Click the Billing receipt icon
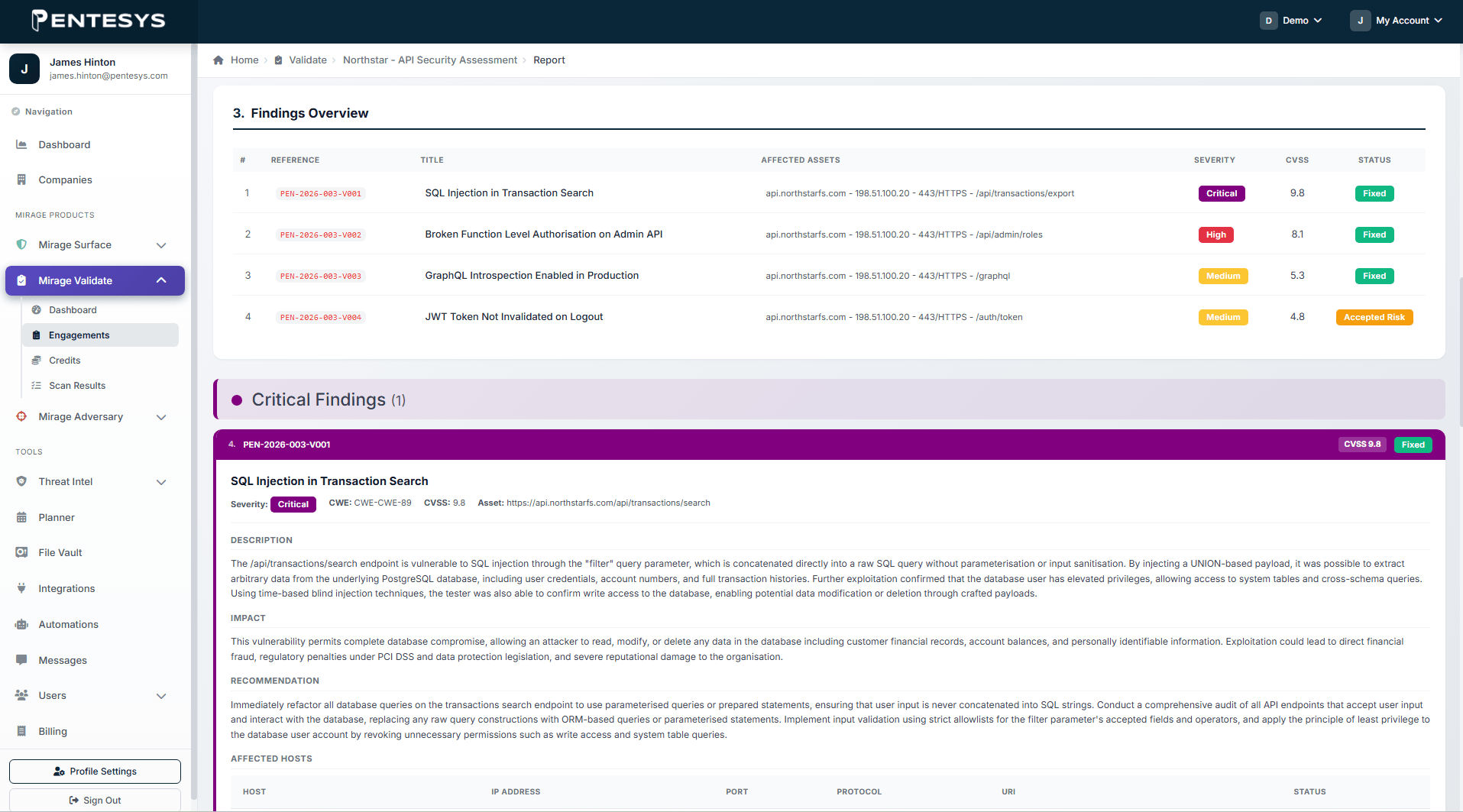This screenshot has width=1463, height=812. click(x=21, y=731)
